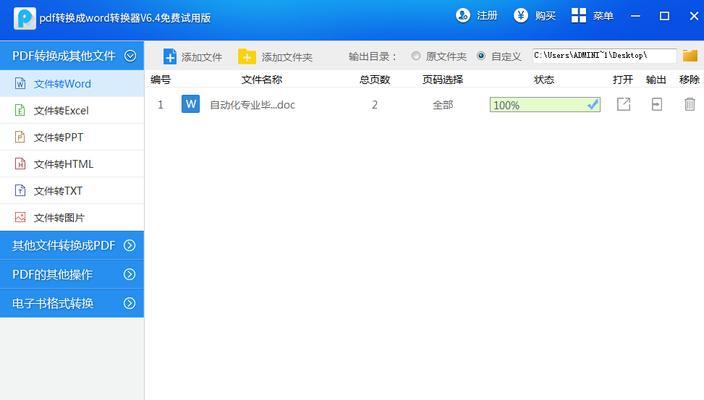Image resolution: width=704 pixels, height=400 pixels.
Task: Click the 文件转图片 sidebar icon
Action: click(20, 217)
